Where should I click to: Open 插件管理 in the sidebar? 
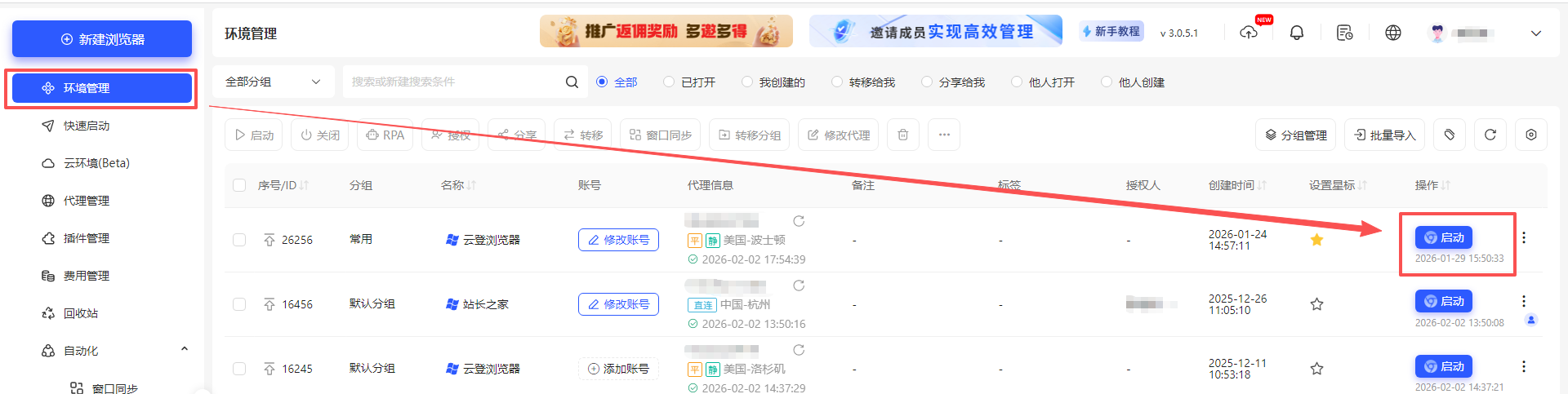tap(87, 238)
